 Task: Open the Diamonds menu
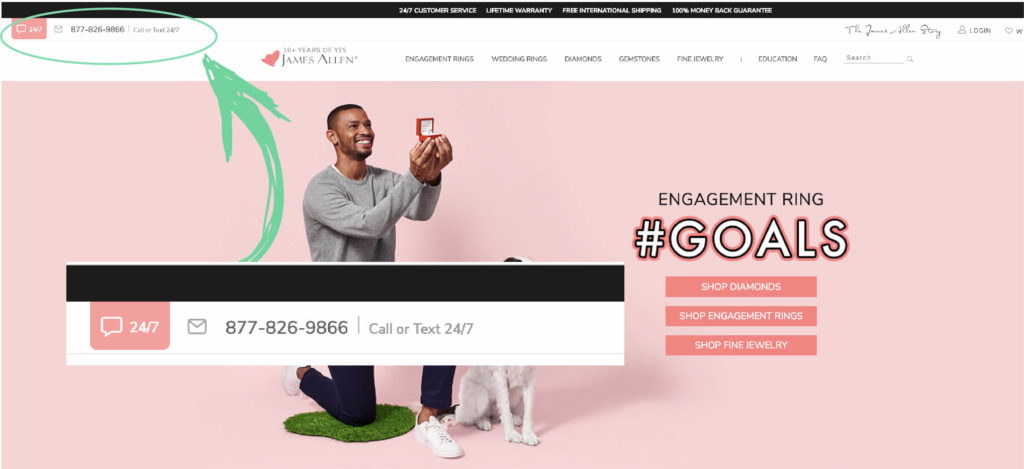click(x=583, y=59)
